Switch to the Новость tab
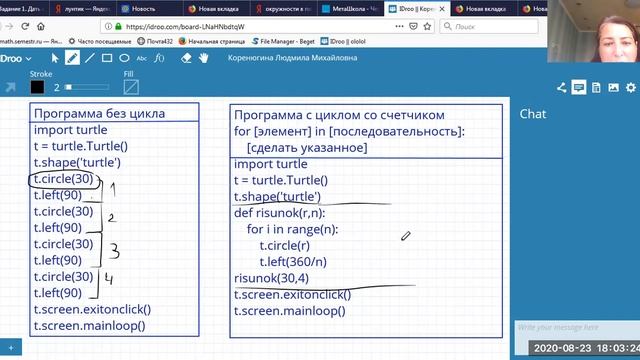 point(150,9)
